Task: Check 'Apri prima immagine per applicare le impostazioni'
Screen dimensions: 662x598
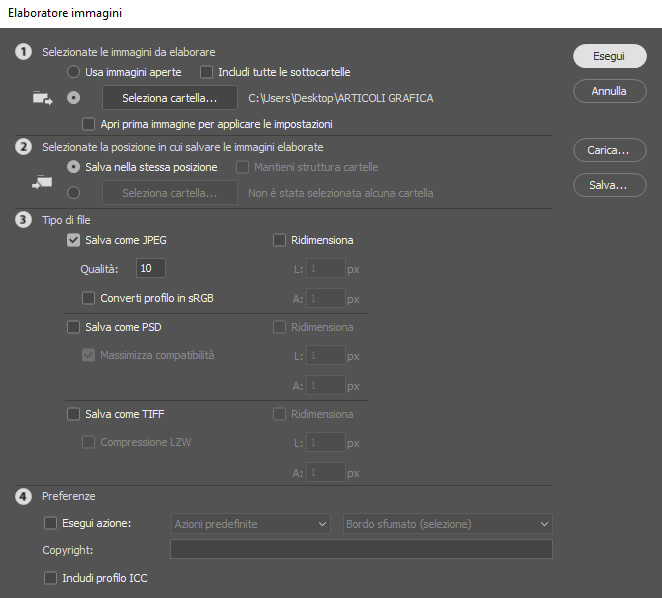Action: tap(88, 124)
